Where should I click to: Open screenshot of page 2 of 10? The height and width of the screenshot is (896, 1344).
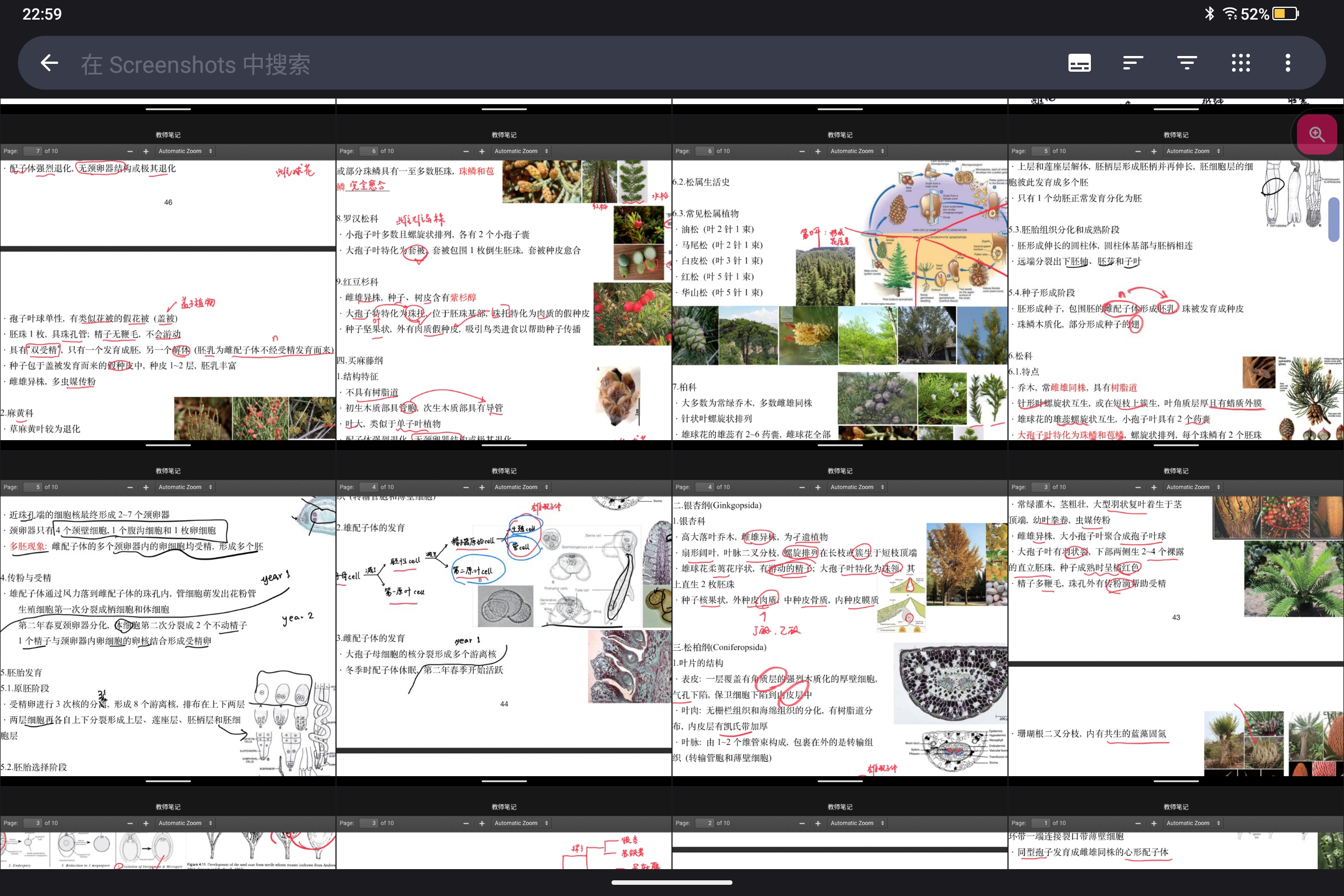pos(840,823)
